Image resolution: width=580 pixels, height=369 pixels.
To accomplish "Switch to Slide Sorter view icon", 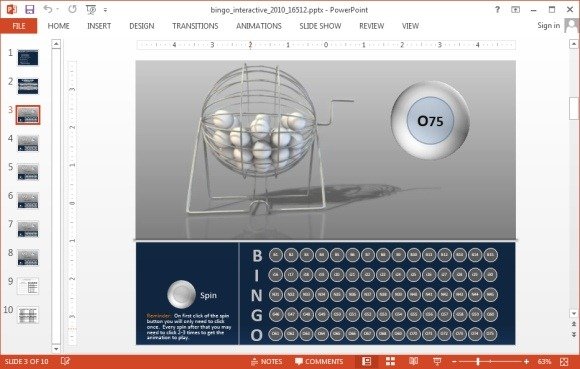I will point(390,361).
